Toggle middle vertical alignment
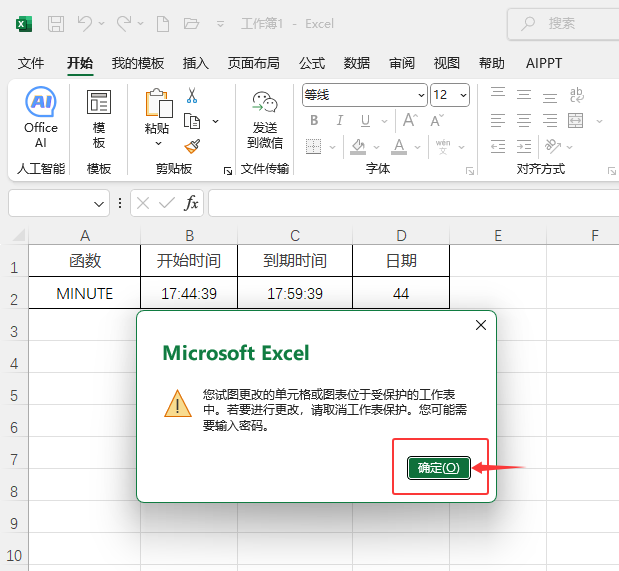 point(524,94)
